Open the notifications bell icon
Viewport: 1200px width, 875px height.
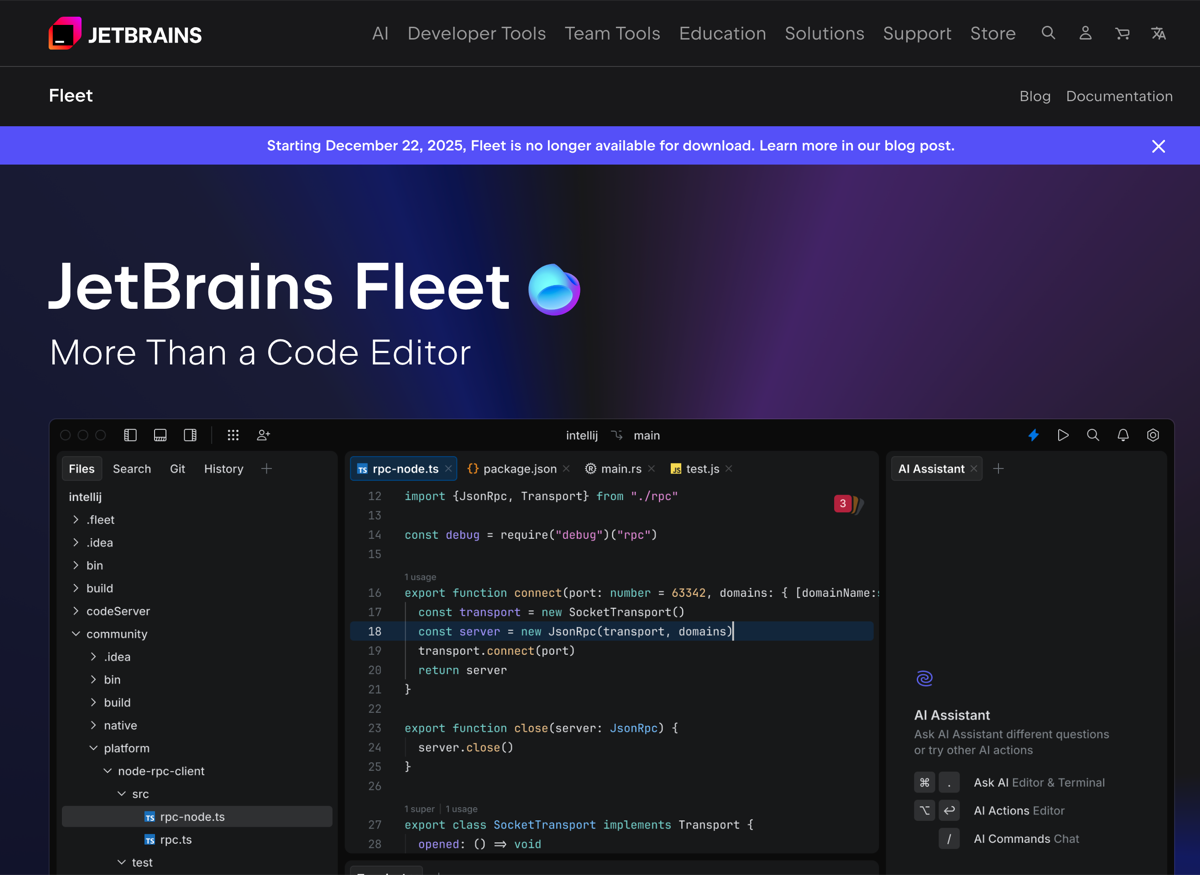(1123, 435)
